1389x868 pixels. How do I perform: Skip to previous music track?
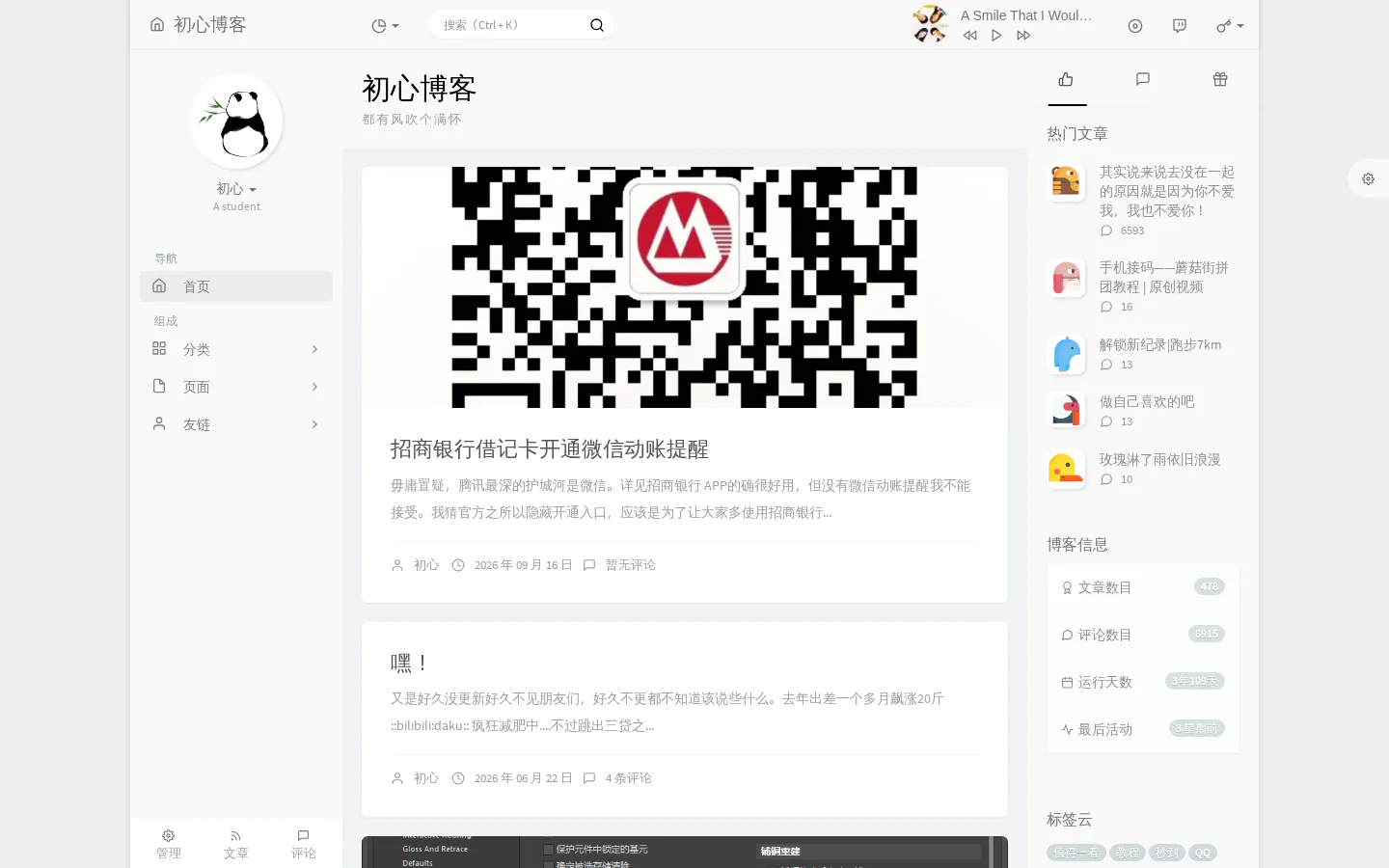pos(969,36)
